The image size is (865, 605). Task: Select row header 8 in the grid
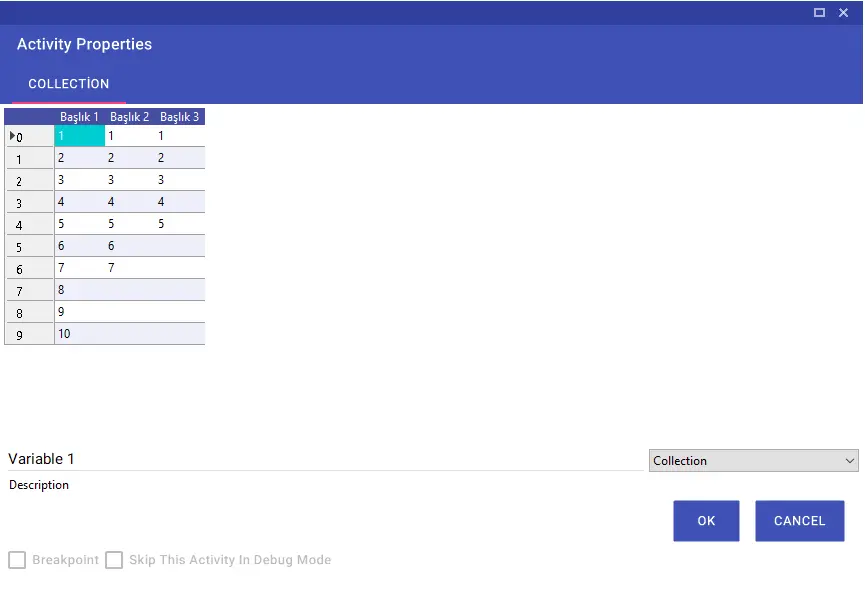point(30,313)
